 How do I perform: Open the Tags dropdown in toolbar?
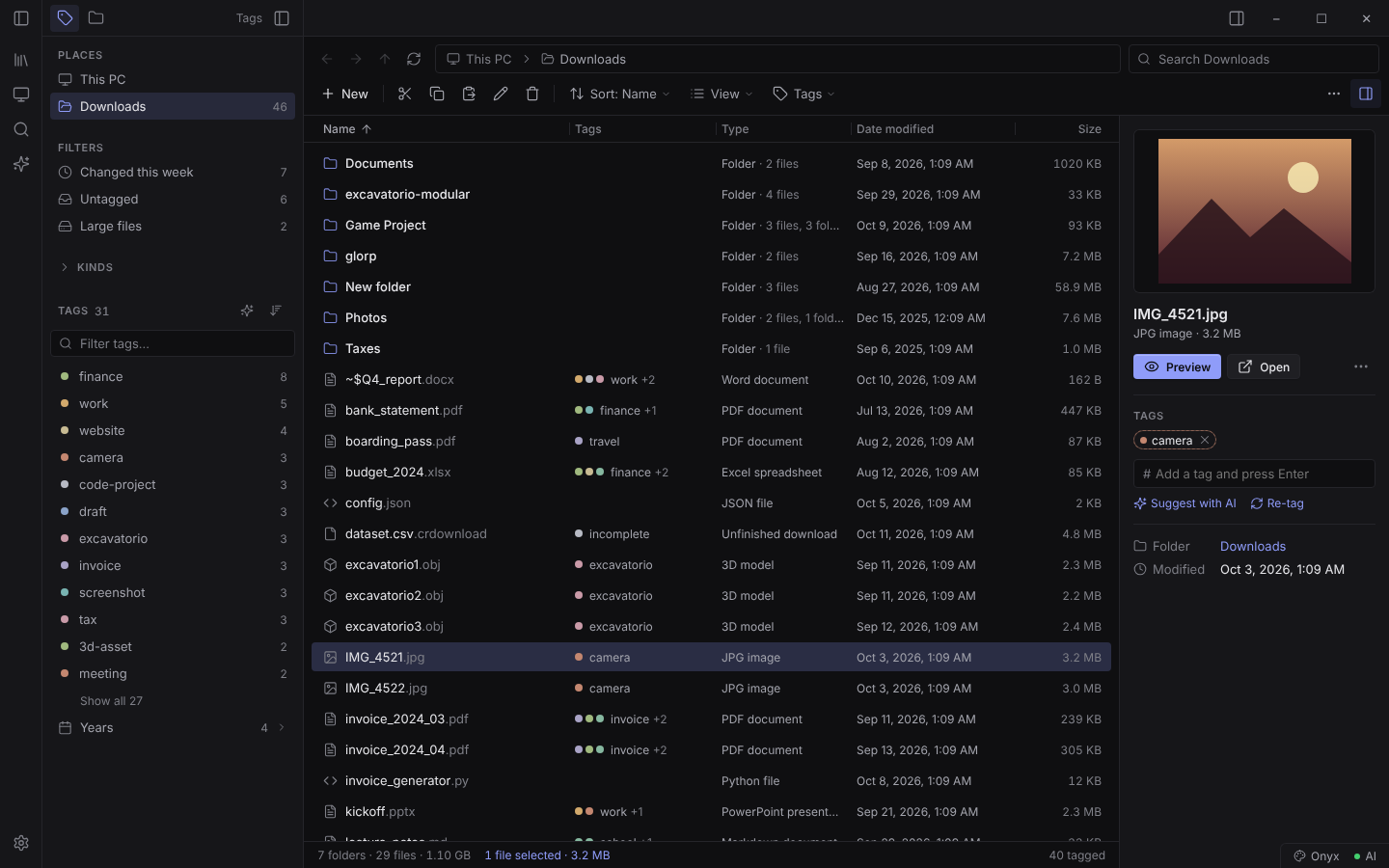pyautogui.click(x=804, y=94)
